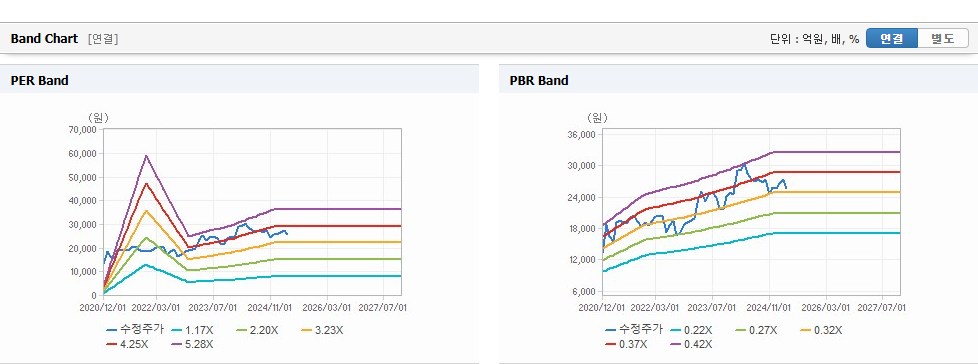978x364 pixels.
Task: Click the Band Chart section title
Action: (44, 39)
